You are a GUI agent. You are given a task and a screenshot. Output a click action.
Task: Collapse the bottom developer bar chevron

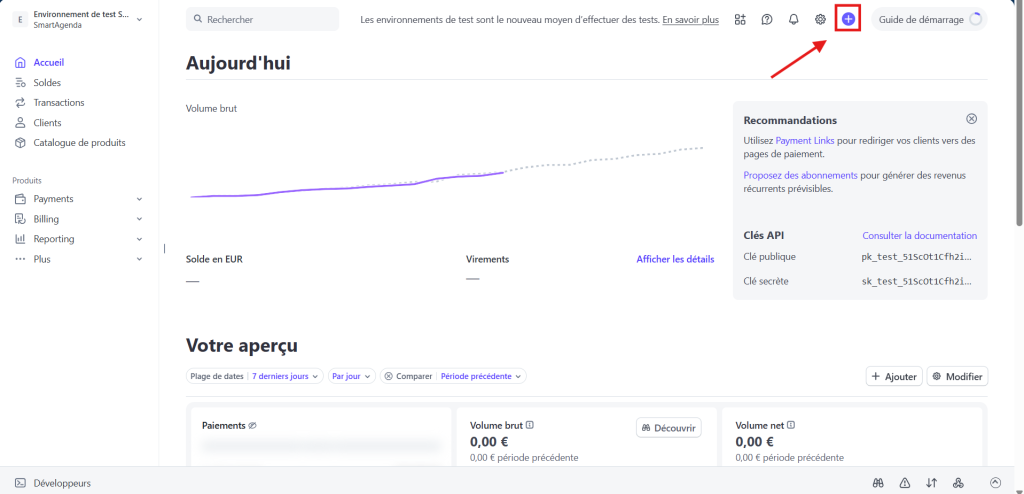995,482
